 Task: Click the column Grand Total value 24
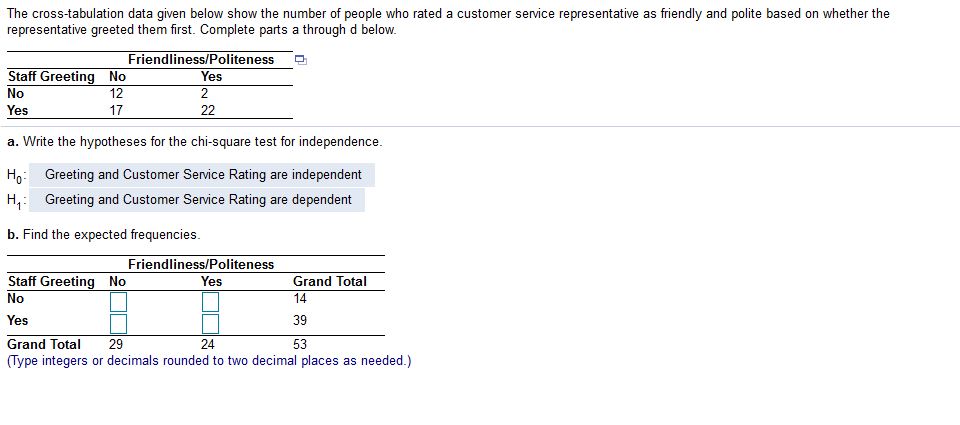click(208, 344)
